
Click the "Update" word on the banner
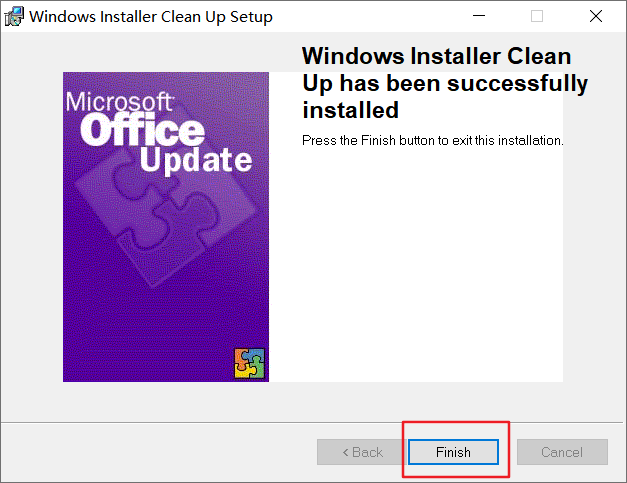pos(196,160)
